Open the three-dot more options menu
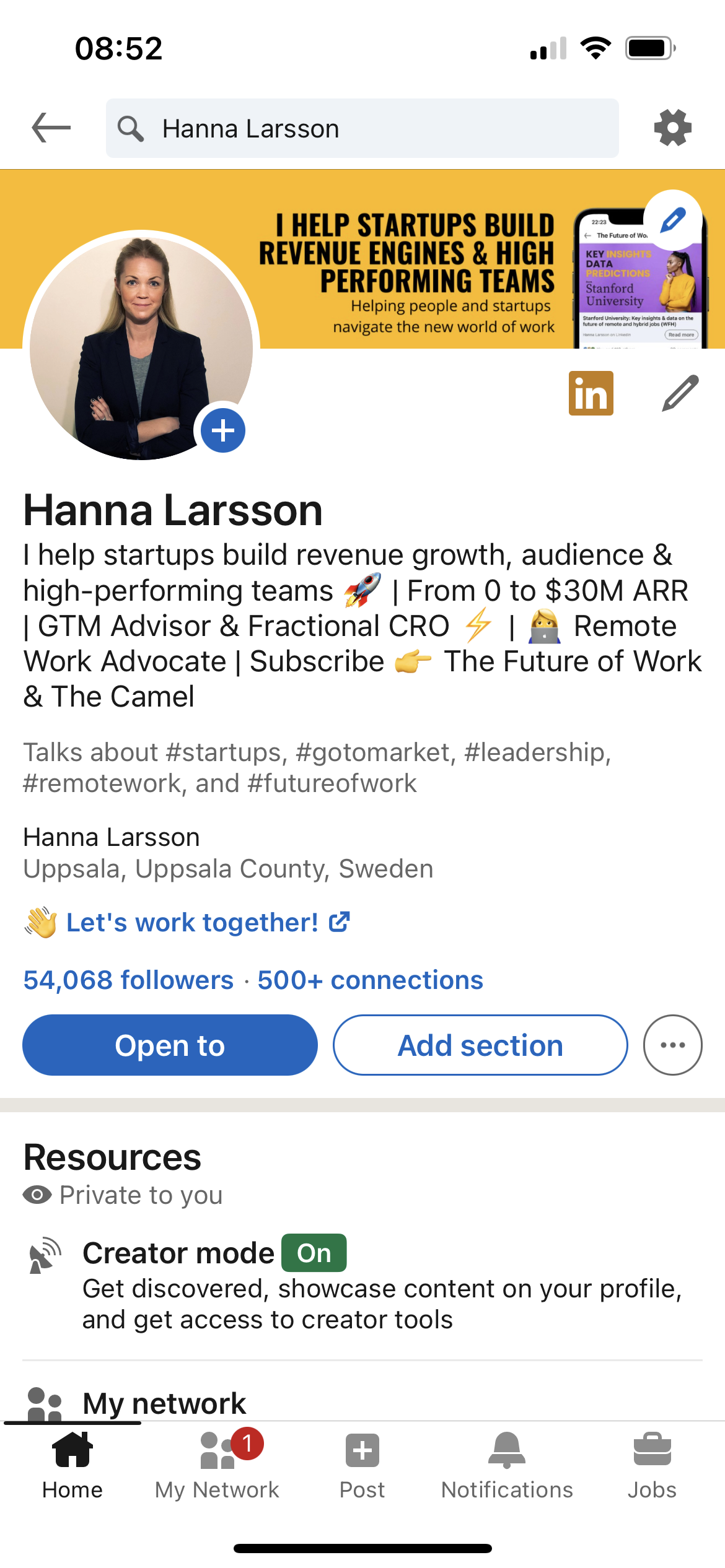This screenshot has height=1568, width=725. tap(672, 1045)
